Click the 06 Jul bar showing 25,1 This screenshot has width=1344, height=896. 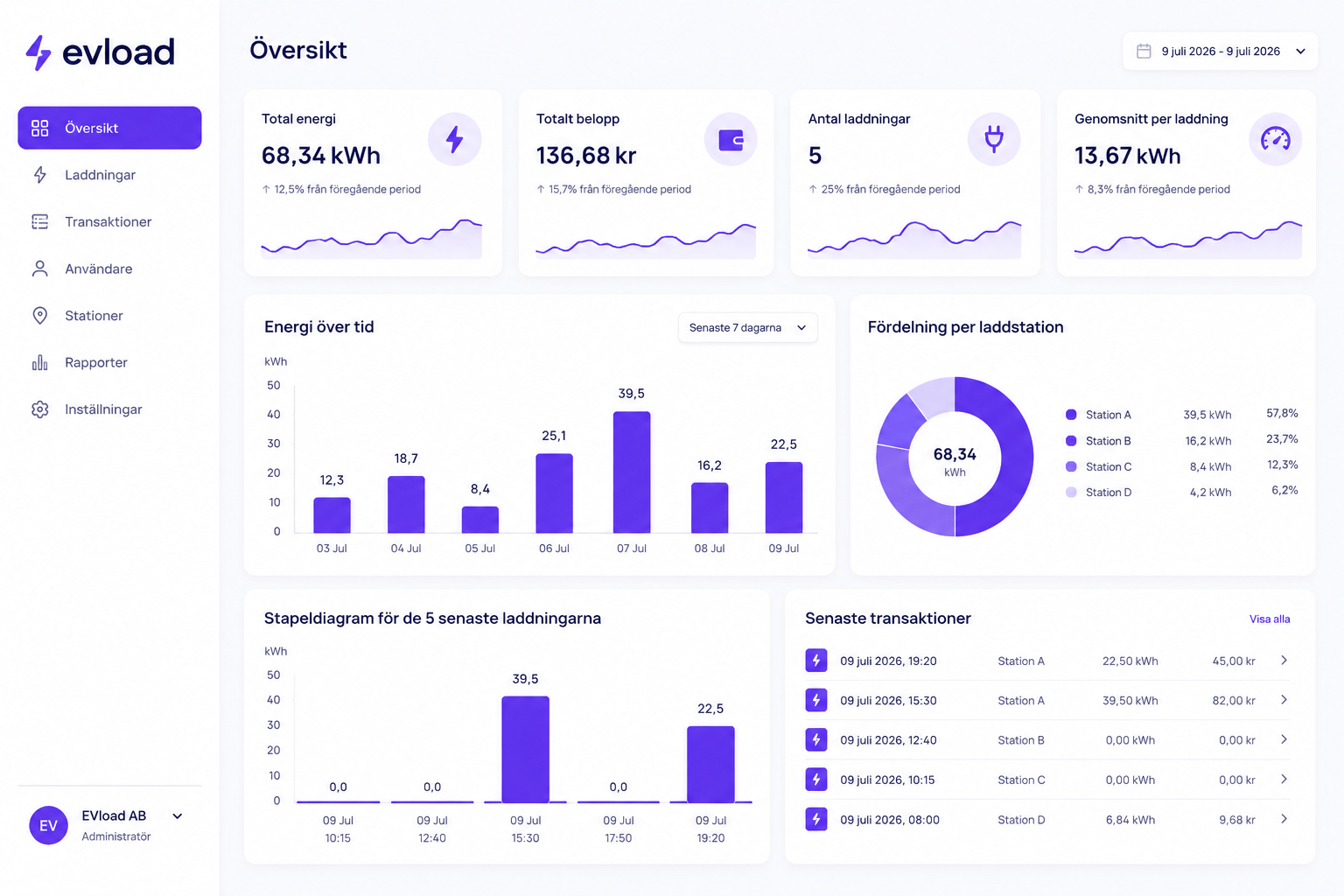[x=554, y=493]
